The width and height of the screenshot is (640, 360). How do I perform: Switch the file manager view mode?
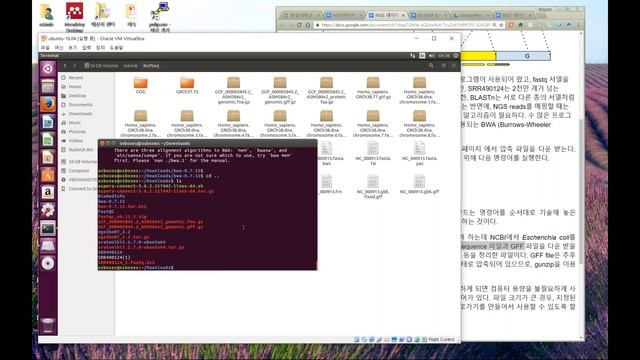click(x=443, y=65)
